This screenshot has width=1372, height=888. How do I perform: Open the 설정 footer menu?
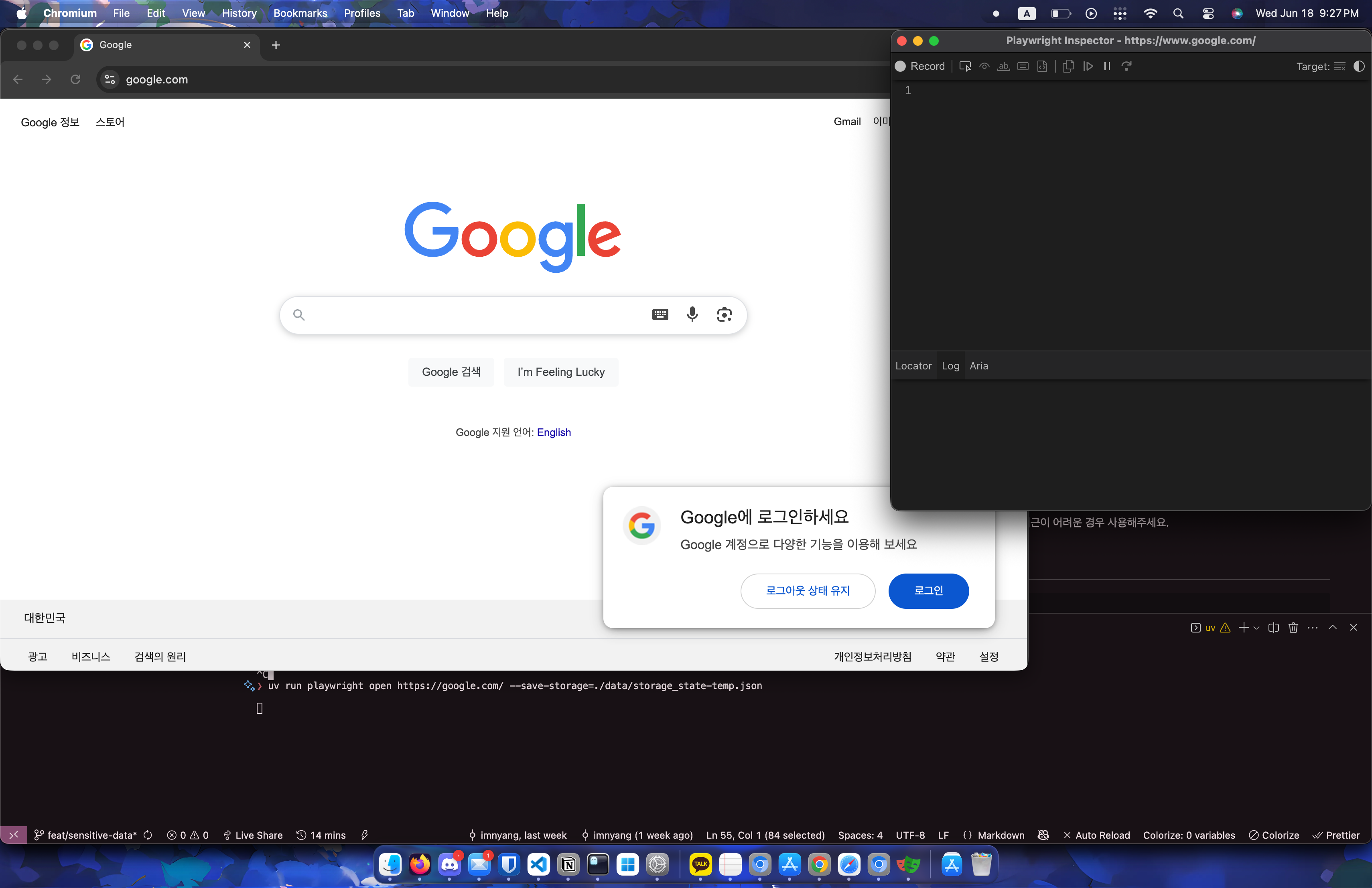coord(988,656)
